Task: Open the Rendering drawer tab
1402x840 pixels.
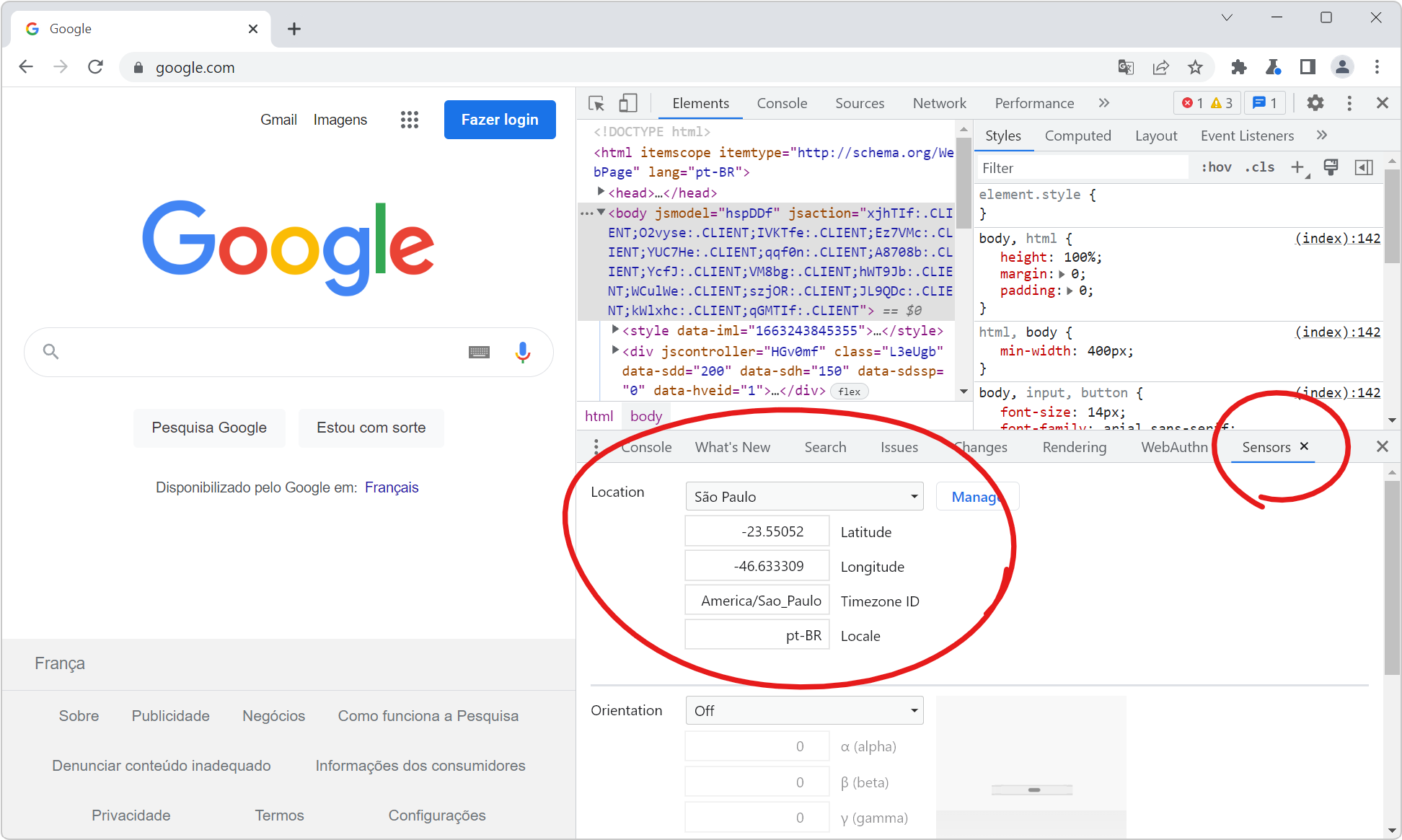Action: 1074,447
